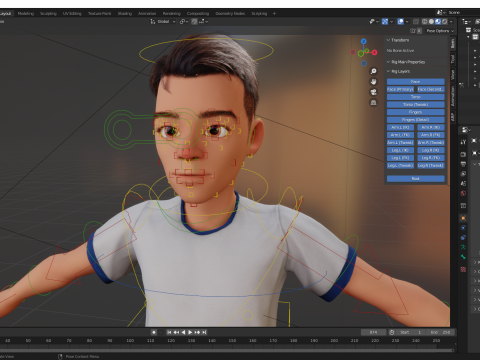
Task: Click frame 150 on the timeline ruler
Action: 232,341
